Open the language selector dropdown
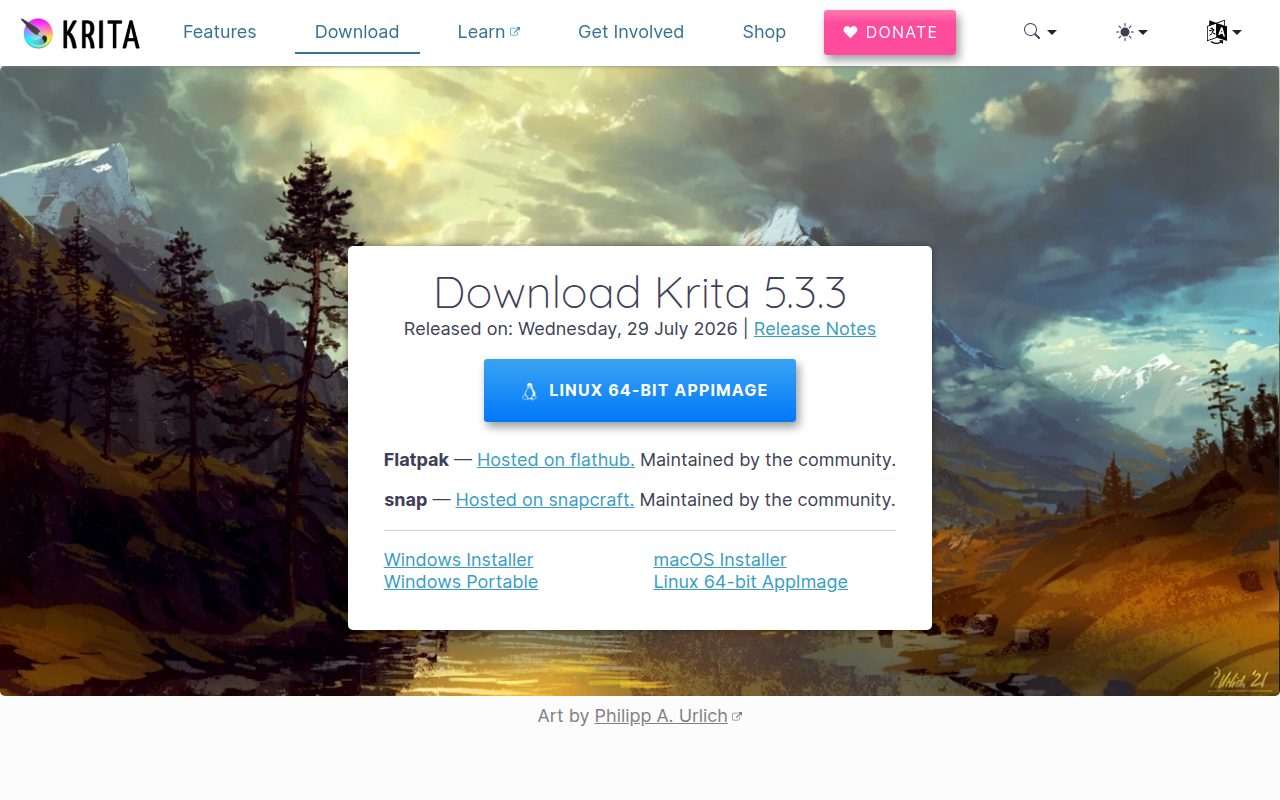The image size is (1280, 800). (1223, 32)
